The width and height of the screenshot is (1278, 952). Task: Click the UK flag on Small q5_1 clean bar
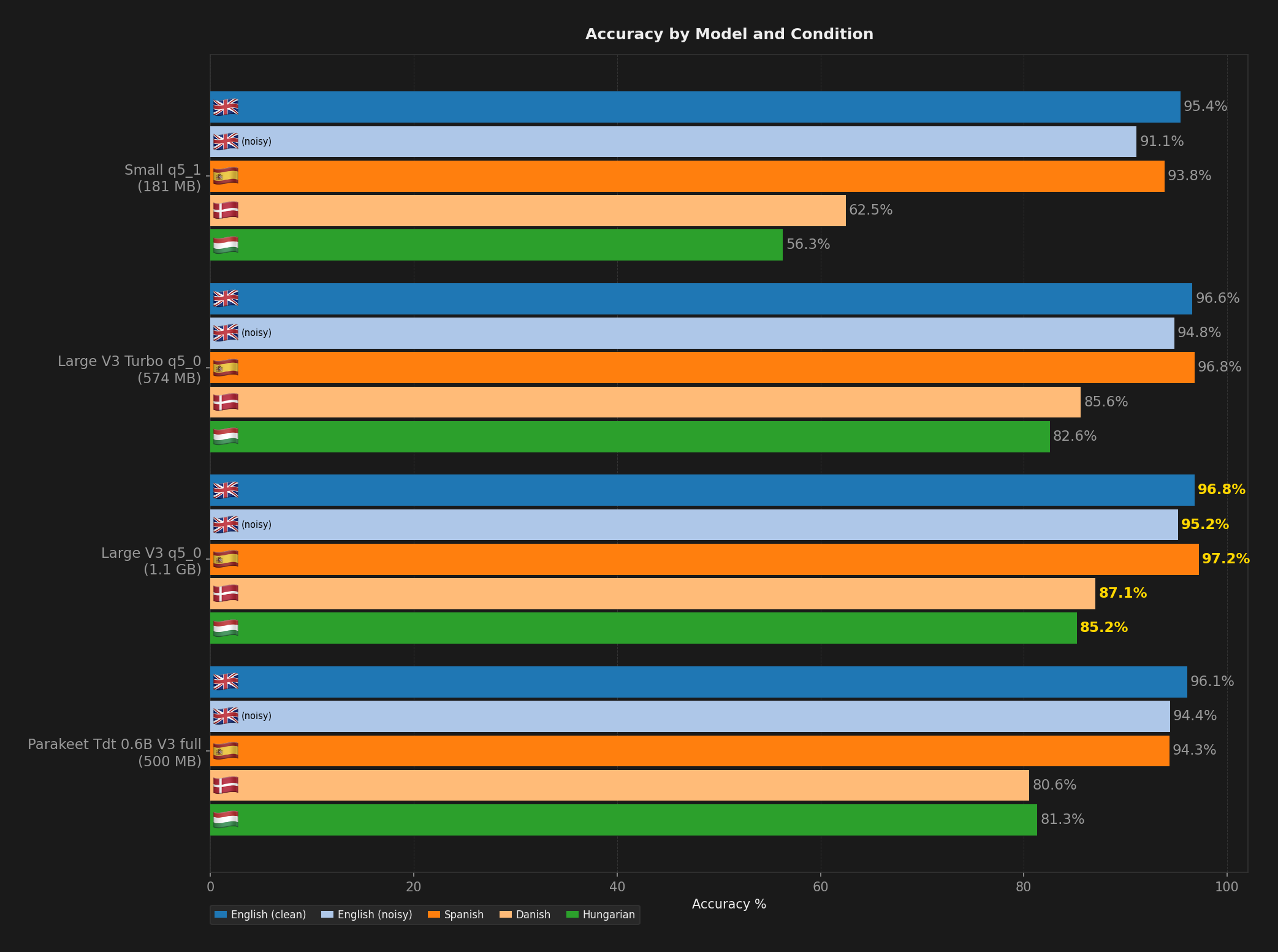[x=226, y=107]
